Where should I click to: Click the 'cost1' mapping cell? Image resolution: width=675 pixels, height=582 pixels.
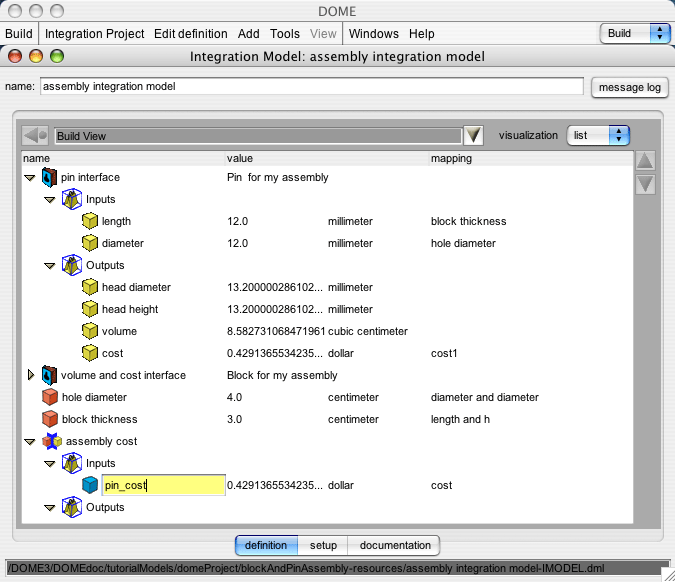[x=444, y=353]
